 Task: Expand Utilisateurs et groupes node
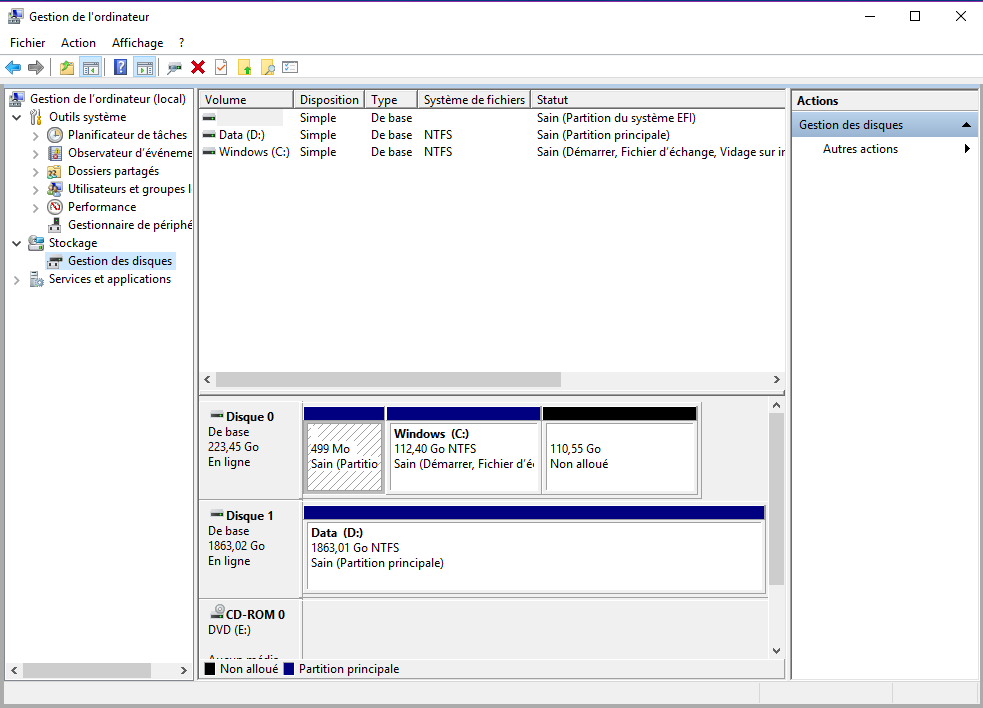[x=35, y=189]
